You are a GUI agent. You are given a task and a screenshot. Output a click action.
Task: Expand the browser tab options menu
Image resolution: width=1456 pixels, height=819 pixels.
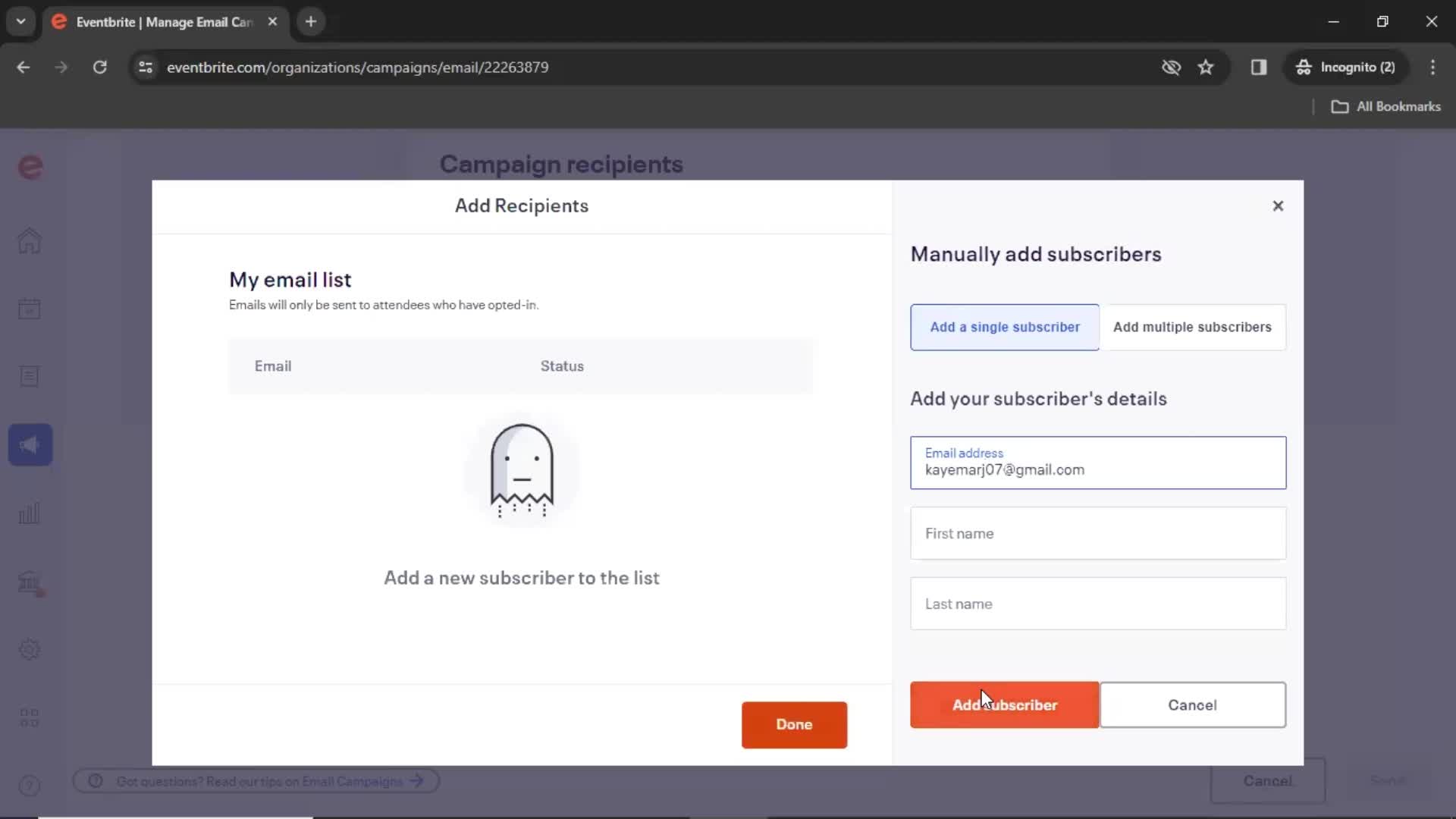[20, 22]
